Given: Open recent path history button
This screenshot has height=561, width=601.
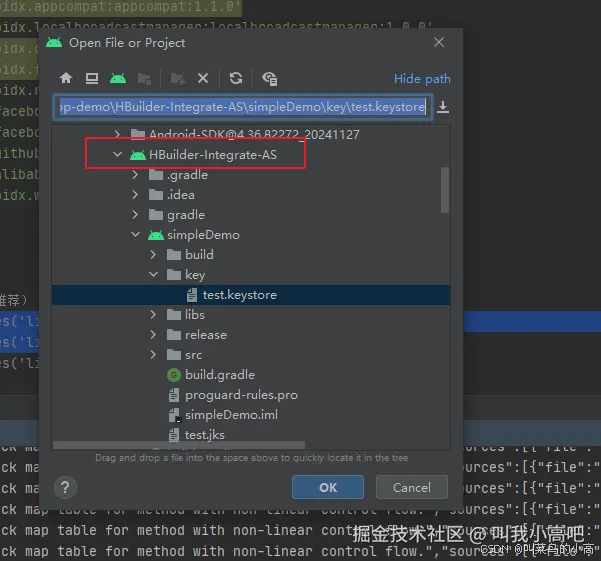Looking at the screenshot, I should [x=443, y=107].
